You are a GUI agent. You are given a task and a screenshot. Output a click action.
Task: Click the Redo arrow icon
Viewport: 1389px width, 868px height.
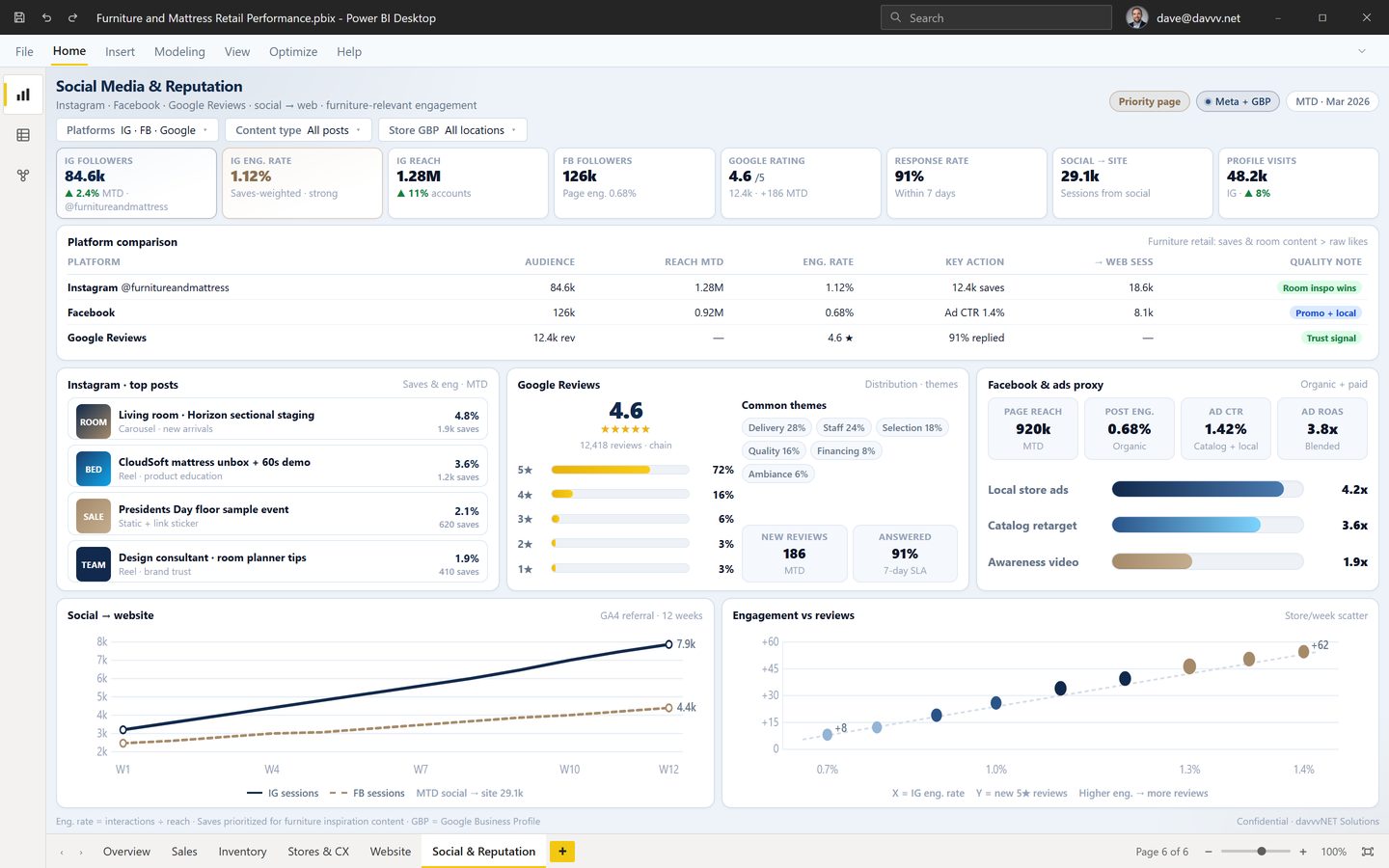point(72,17)
